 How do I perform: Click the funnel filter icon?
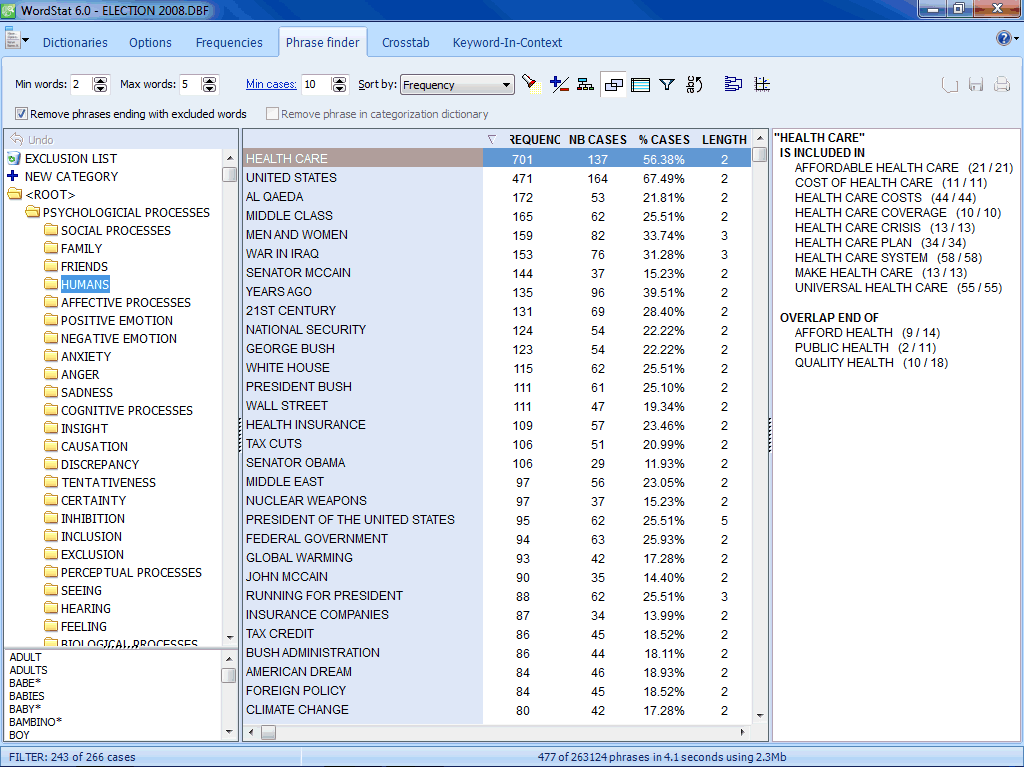(x=667, y=84)
